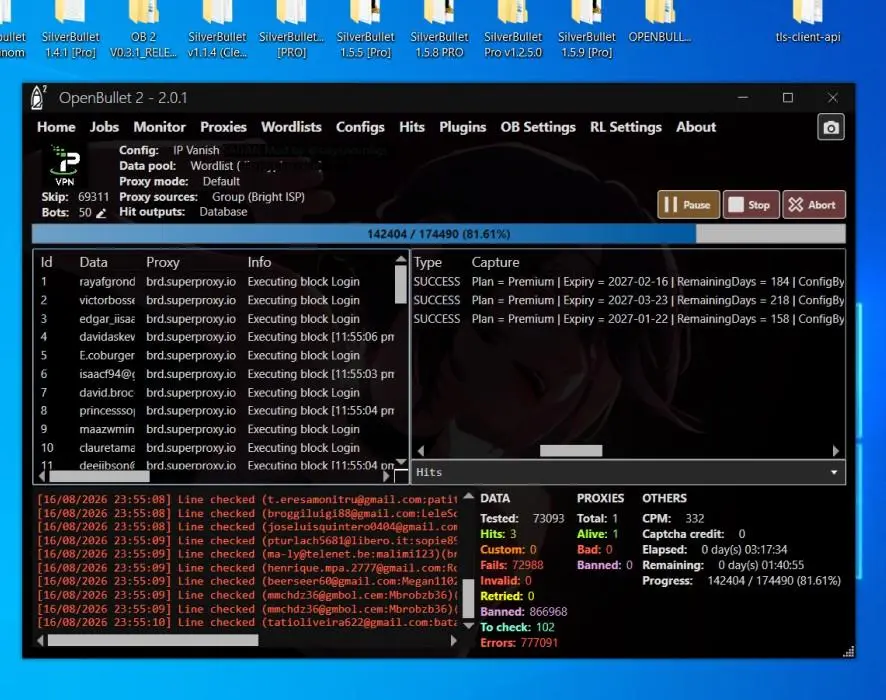
Task: Click log panel scroll-up arrow
Action: 468,497
